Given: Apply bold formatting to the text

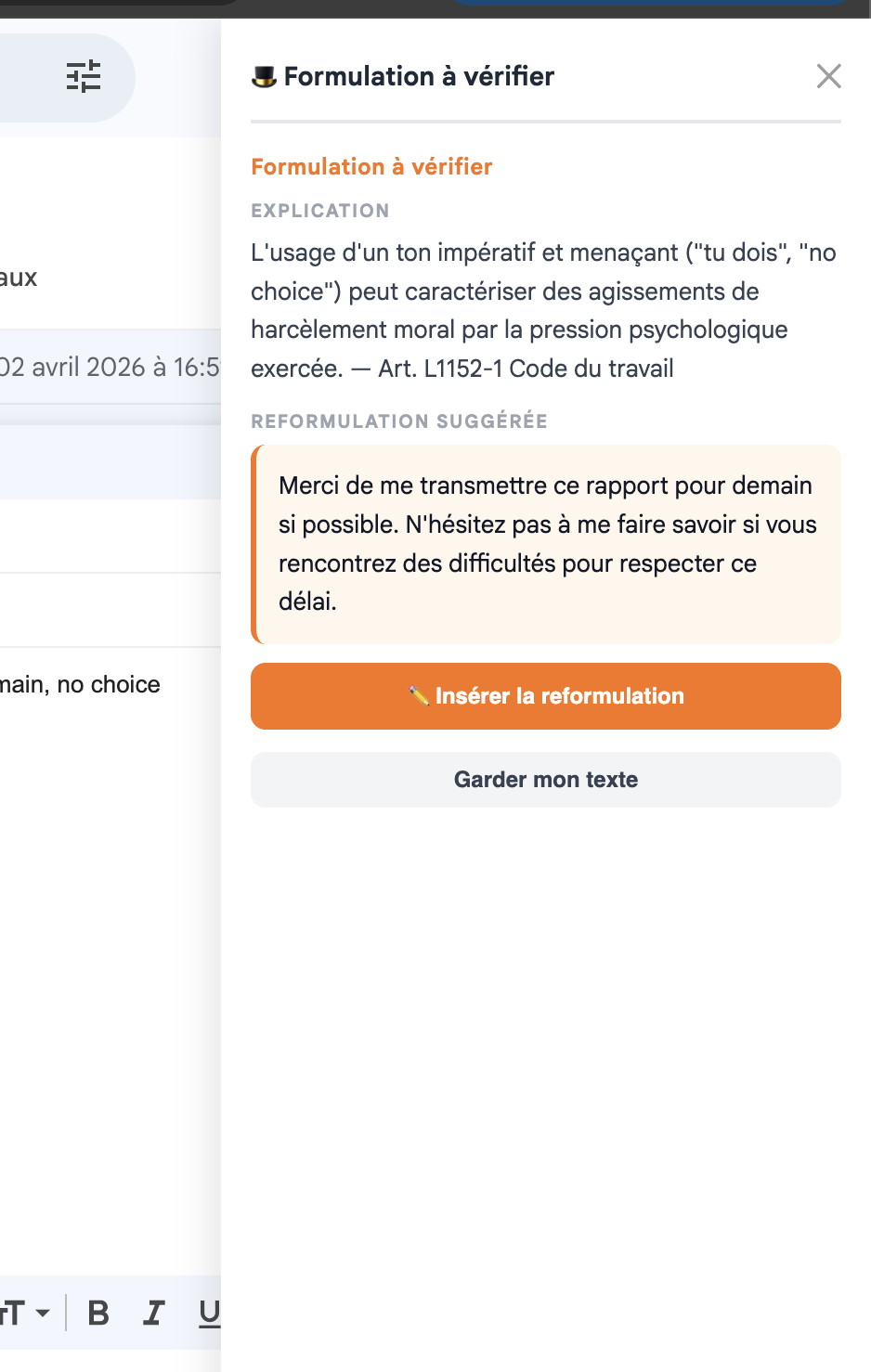Looking at the screenshot, I should point(97,1313).
